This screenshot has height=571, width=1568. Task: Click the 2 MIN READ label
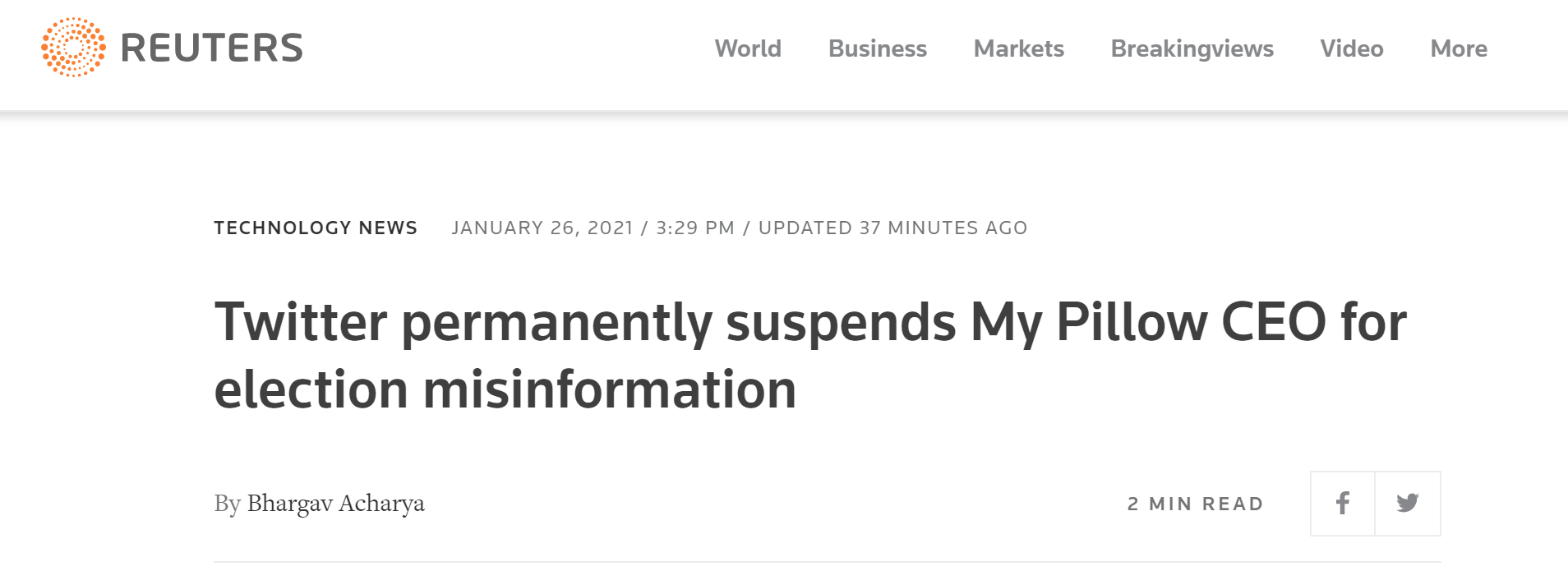point(1195,504)
